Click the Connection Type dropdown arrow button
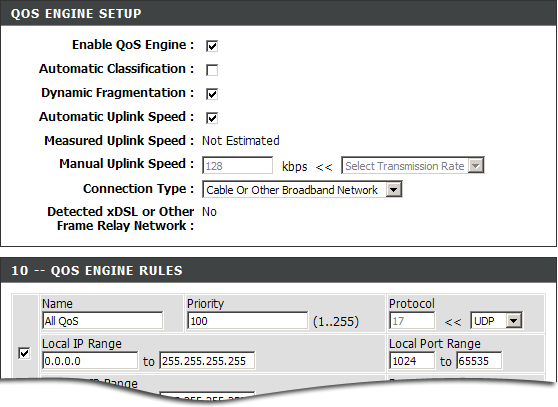558x407 pixels. tap(394, 189)
